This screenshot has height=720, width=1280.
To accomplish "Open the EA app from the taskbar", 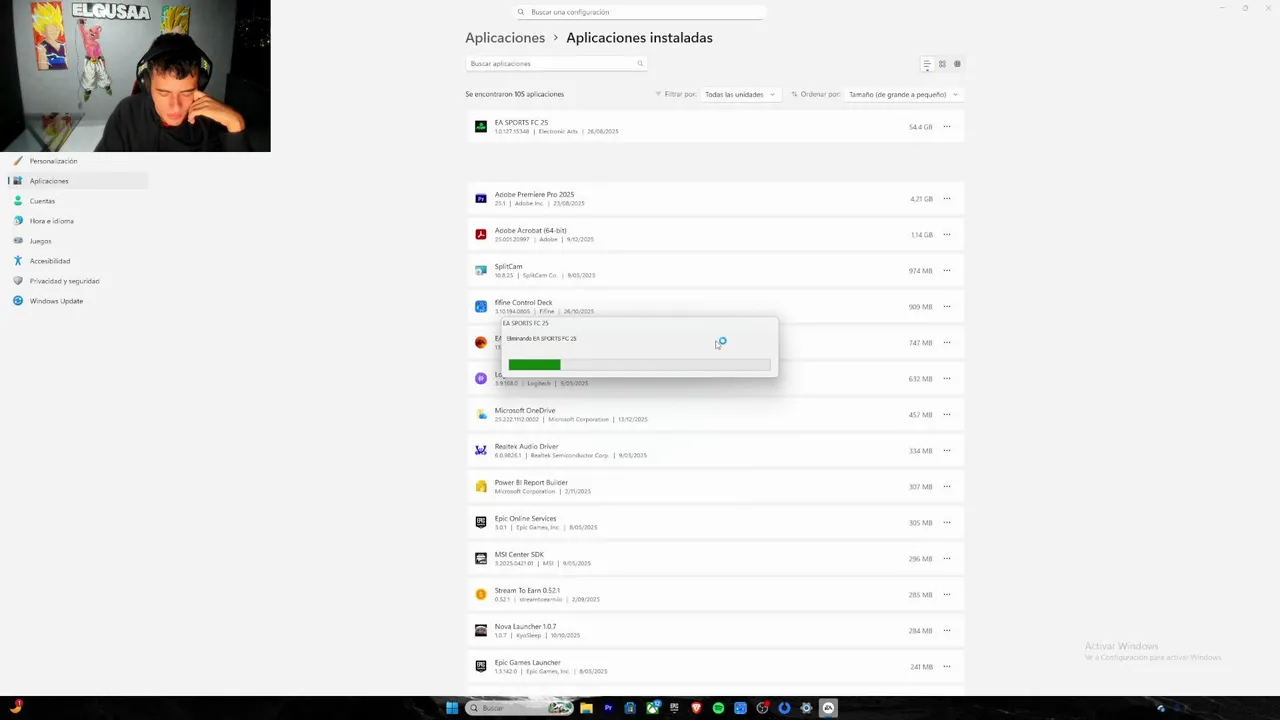I will pos(828,708).
